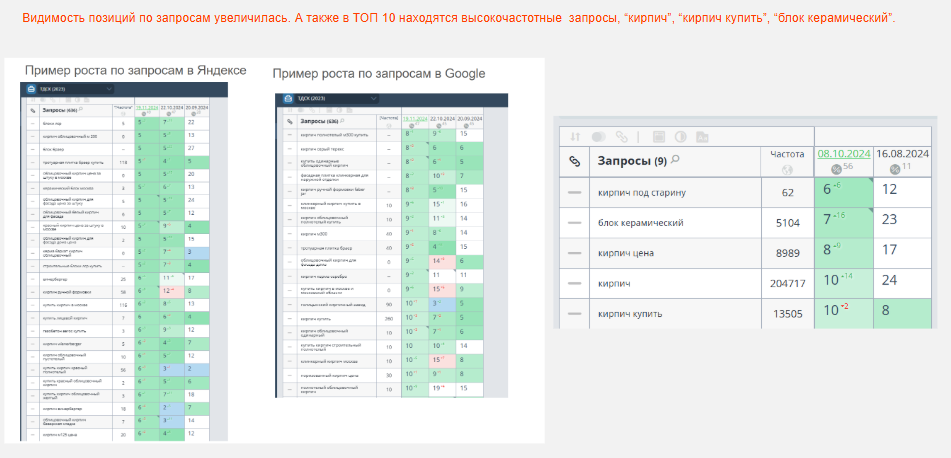Click the rightmost toolbar icon above Запросы (9)
This screenshot has width=951, height=458.
[x=703, y=136]
